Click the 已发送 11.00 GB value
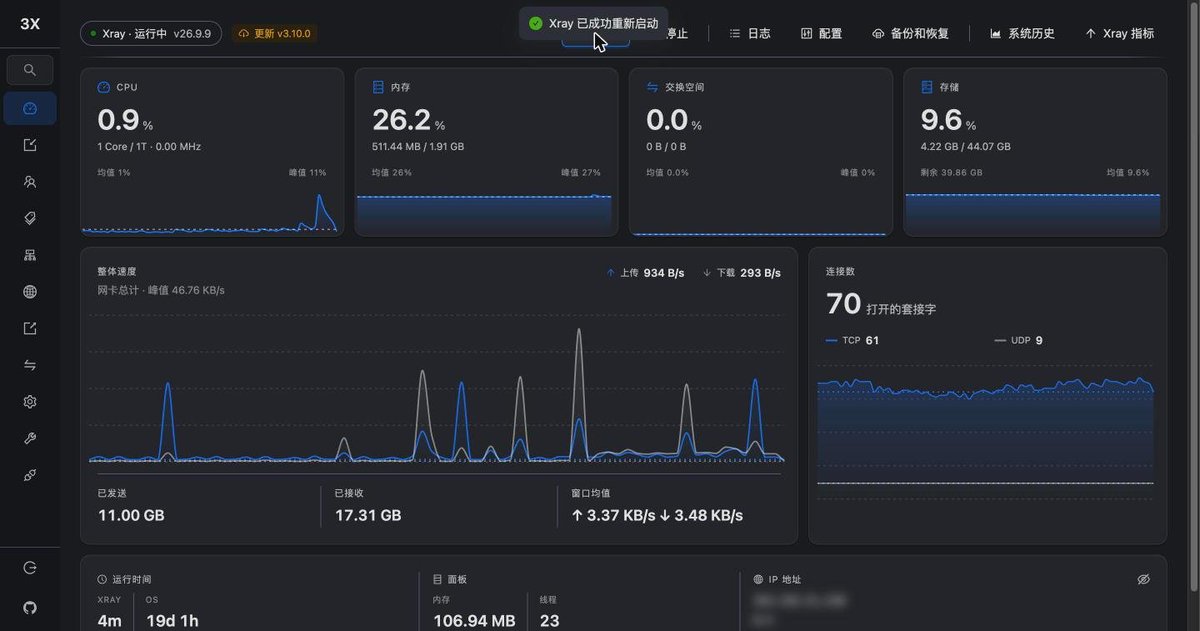 pos(131,515)
